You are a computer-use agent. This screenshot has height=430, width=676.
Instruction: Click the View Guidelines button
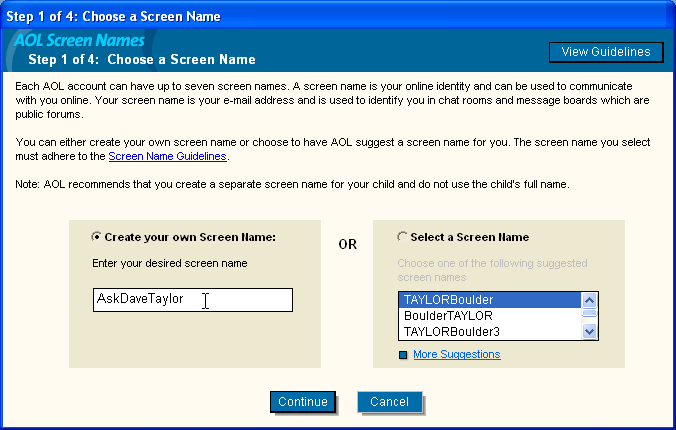pyautogui.click(x=606, y=52)
